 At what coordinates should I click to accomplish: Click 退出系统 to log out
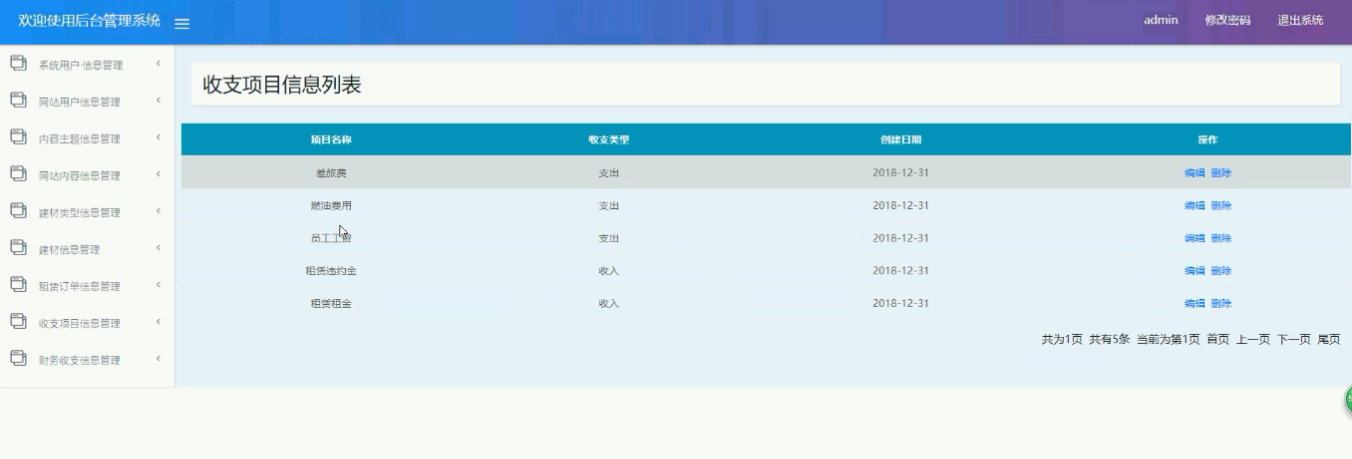click(x=1300, y=20)
